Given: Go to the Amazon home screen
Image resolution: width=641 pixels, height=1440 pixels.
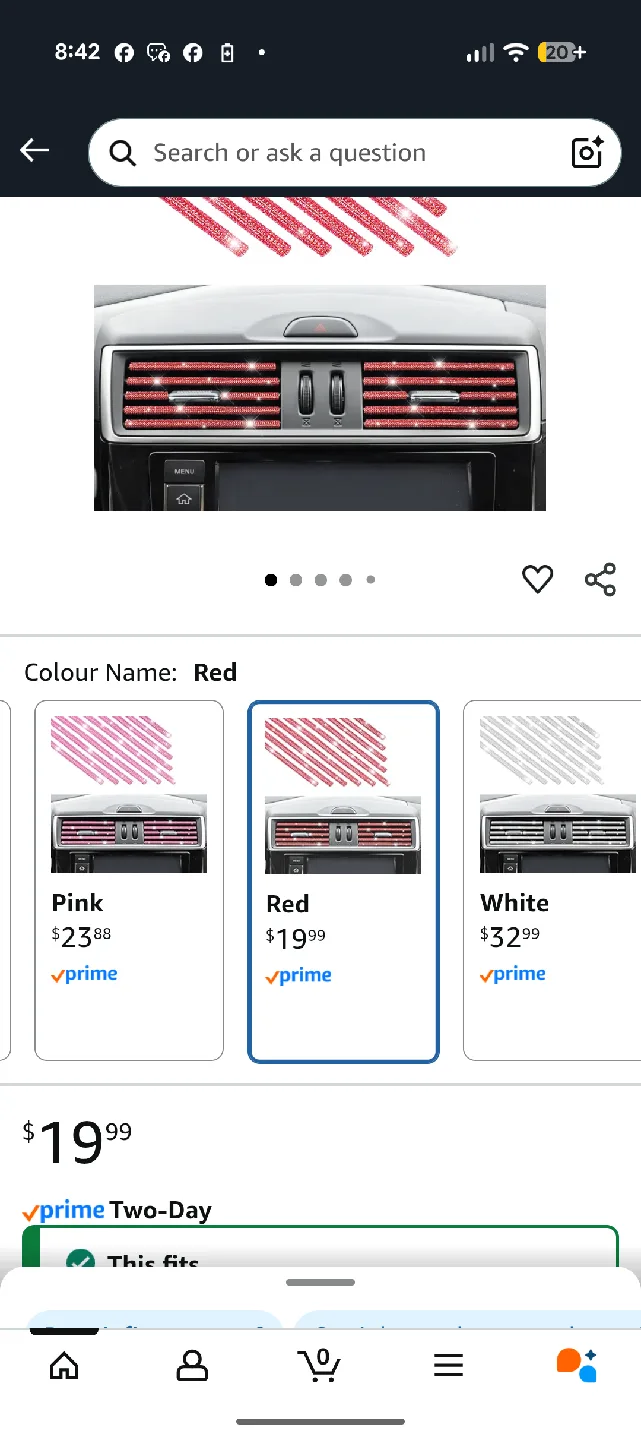Looking at the screenshot, I should click(63, 1364).
